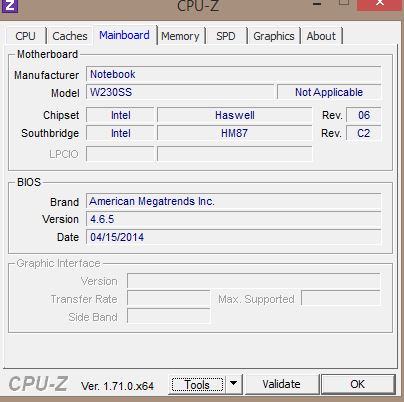Click the OK button
Image resolution: width=404 pixels, height=402 pixels.
(358, 384)
